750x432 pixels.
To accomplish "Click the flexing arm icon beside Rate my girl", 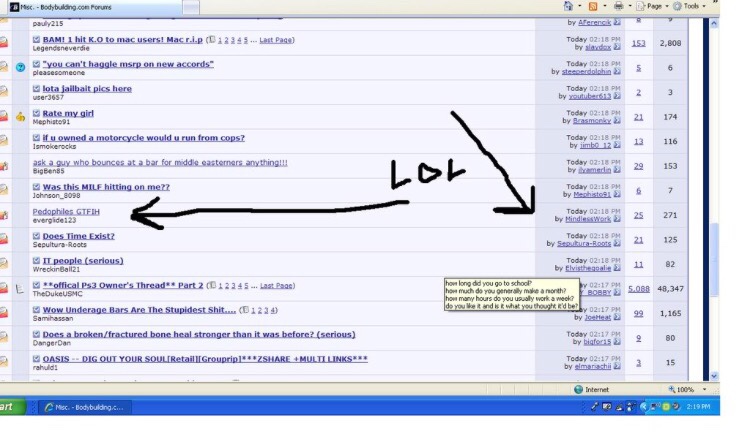I will tap(20, 116).
